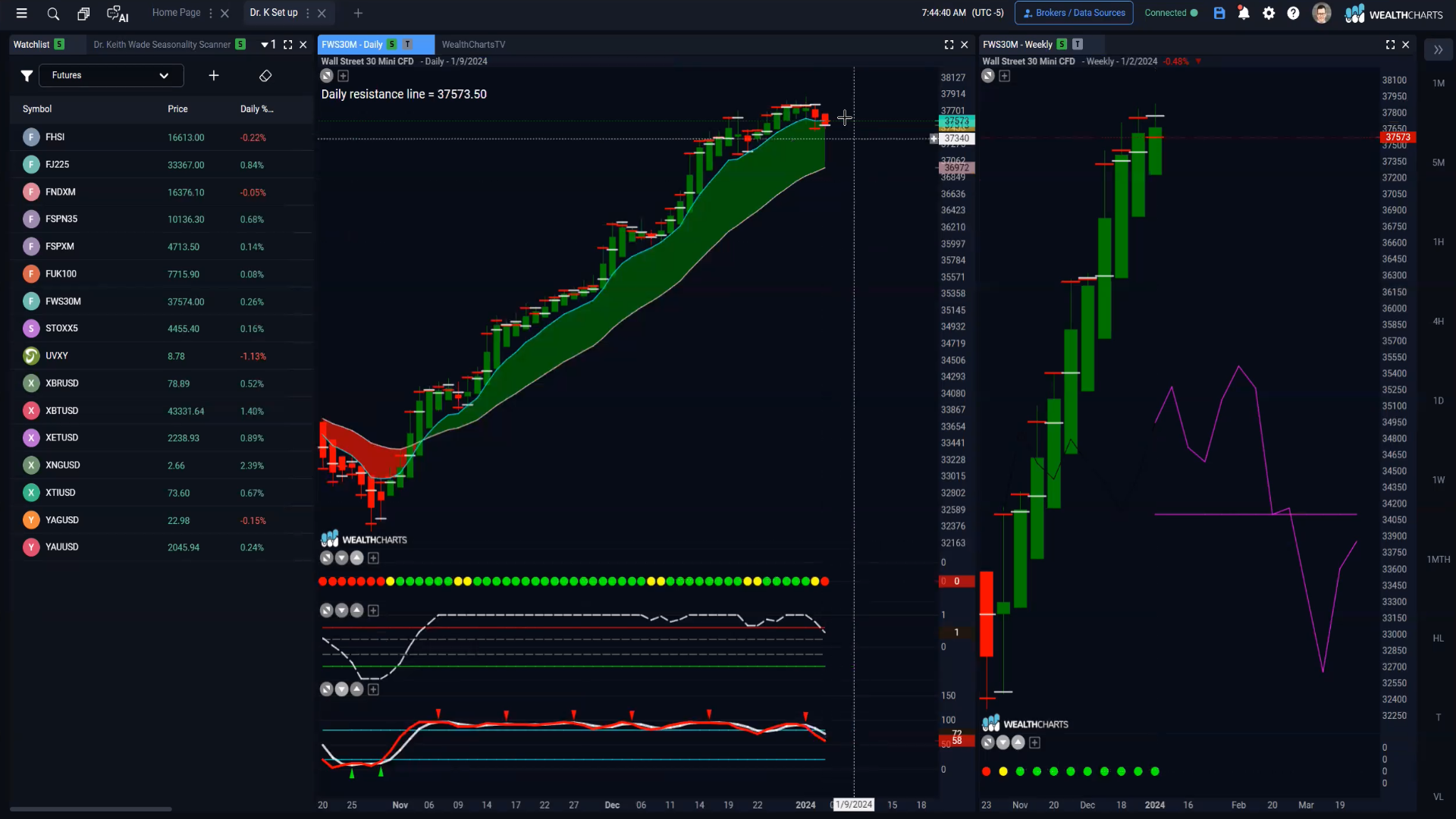
Task: Open Home Page tab options menu
Action: coord(211,13)
